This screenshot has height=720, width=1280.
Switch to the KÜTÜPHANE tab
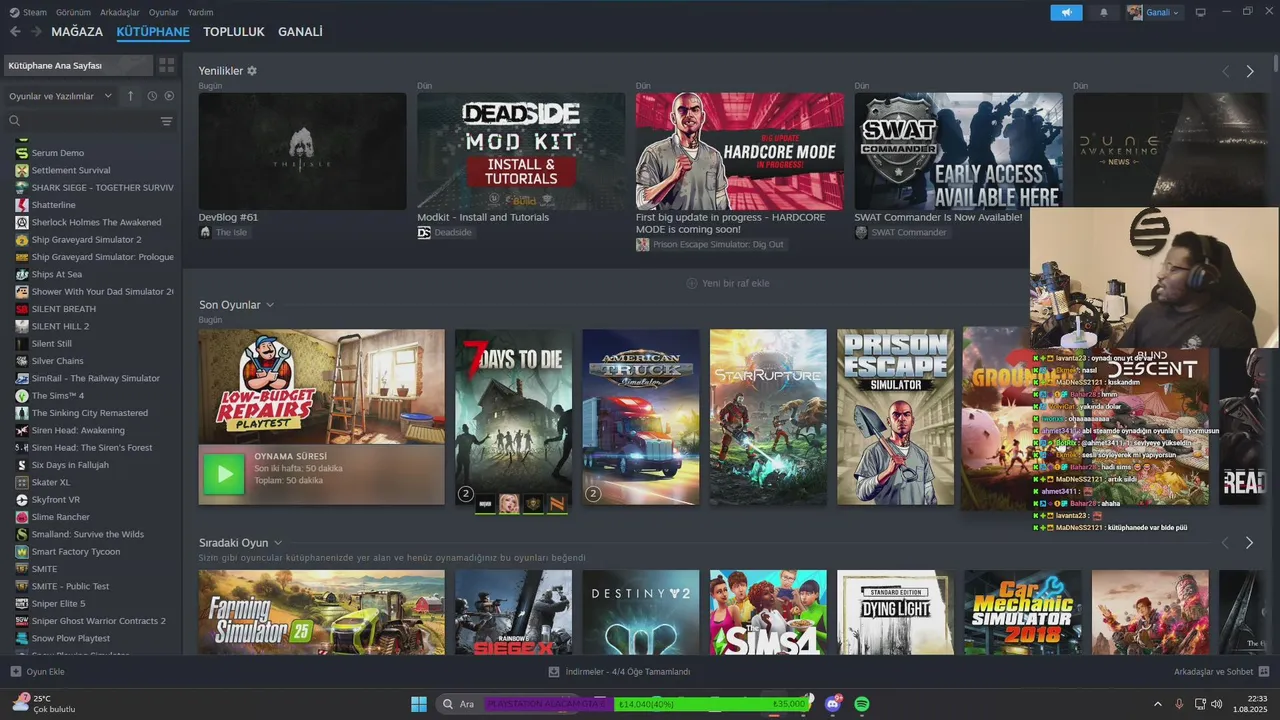click(x=153, y=32)
